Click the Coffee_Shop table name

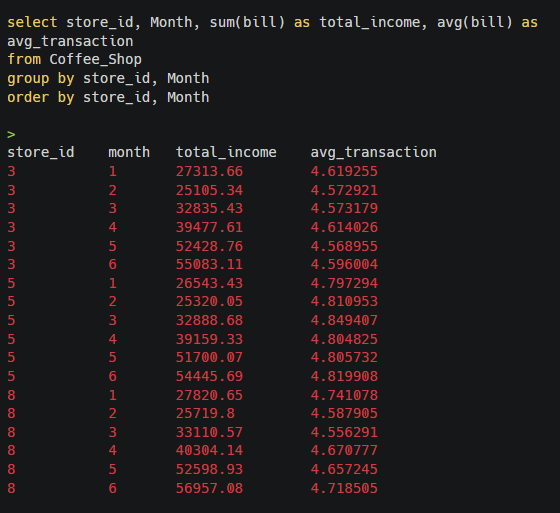click(95, 59)
